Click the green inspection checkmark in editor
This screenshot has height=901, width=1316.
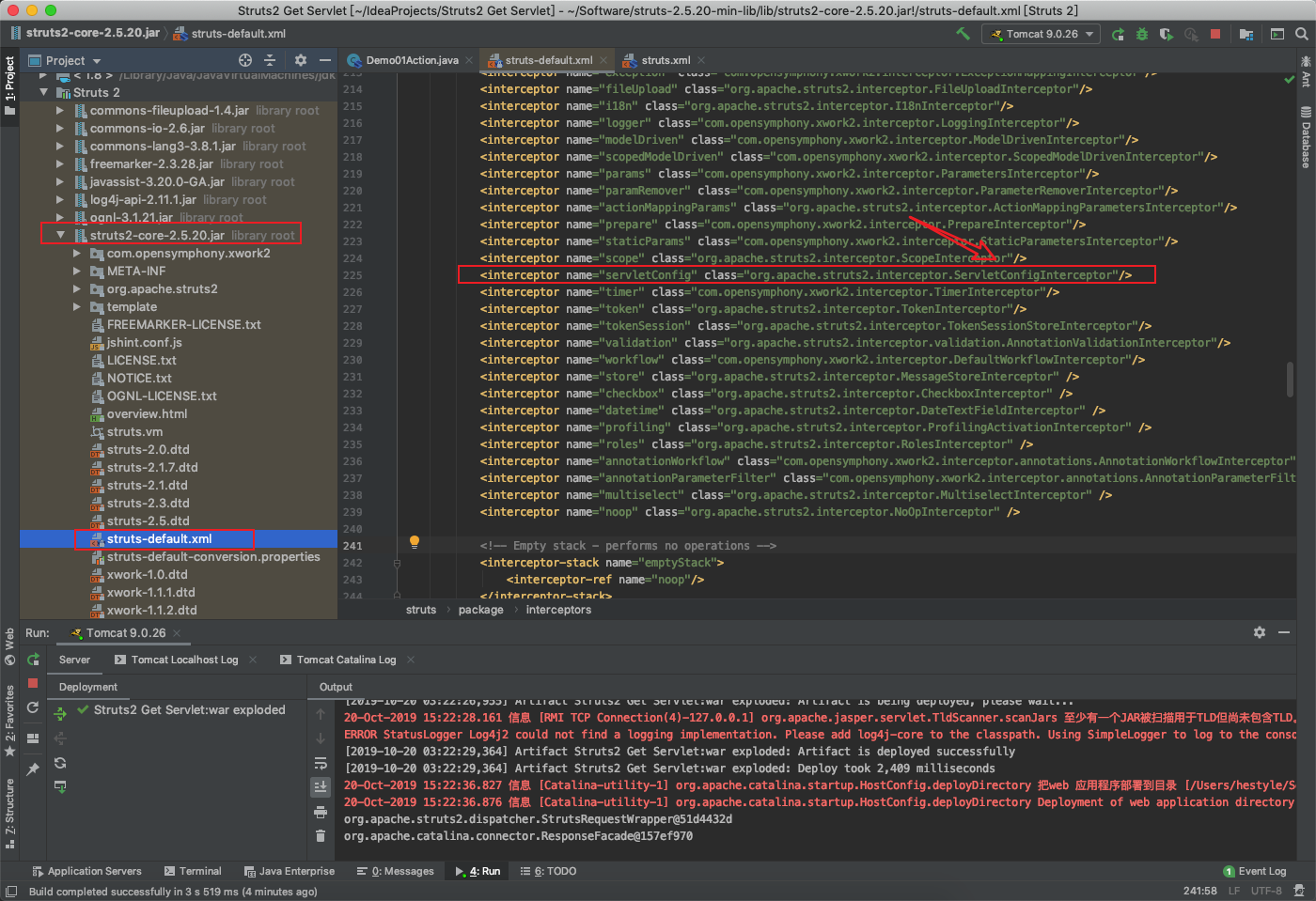pyautogui.click(x=1289, y=79)
